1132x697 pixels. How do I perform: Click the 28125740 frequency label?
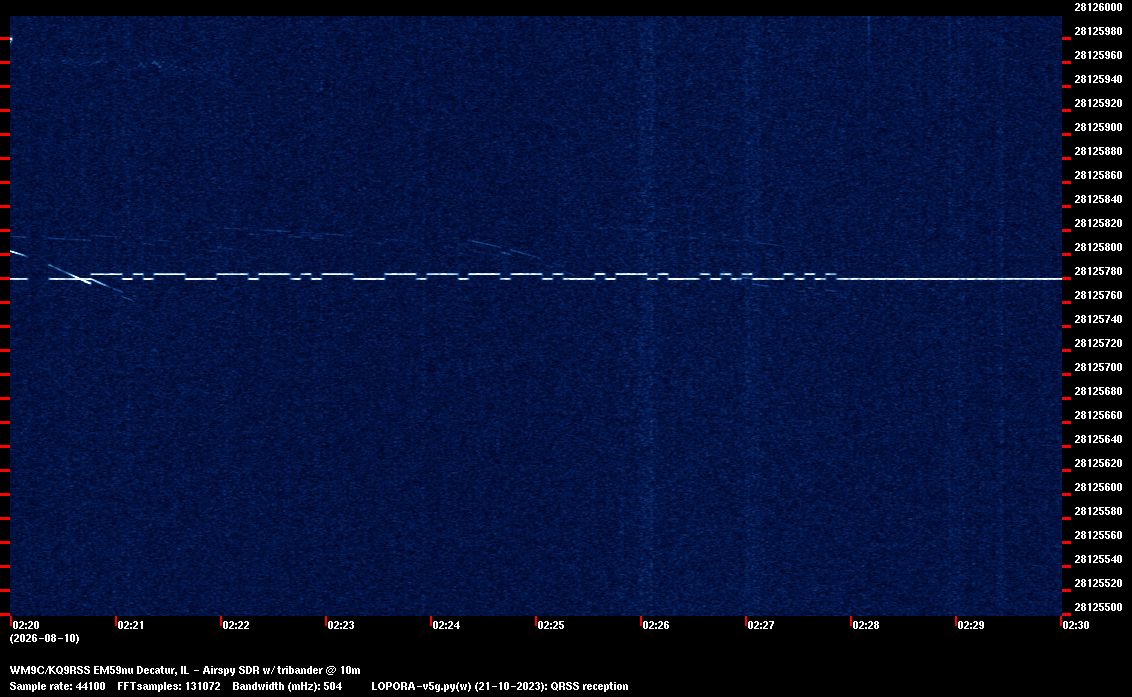[1098, 319]
